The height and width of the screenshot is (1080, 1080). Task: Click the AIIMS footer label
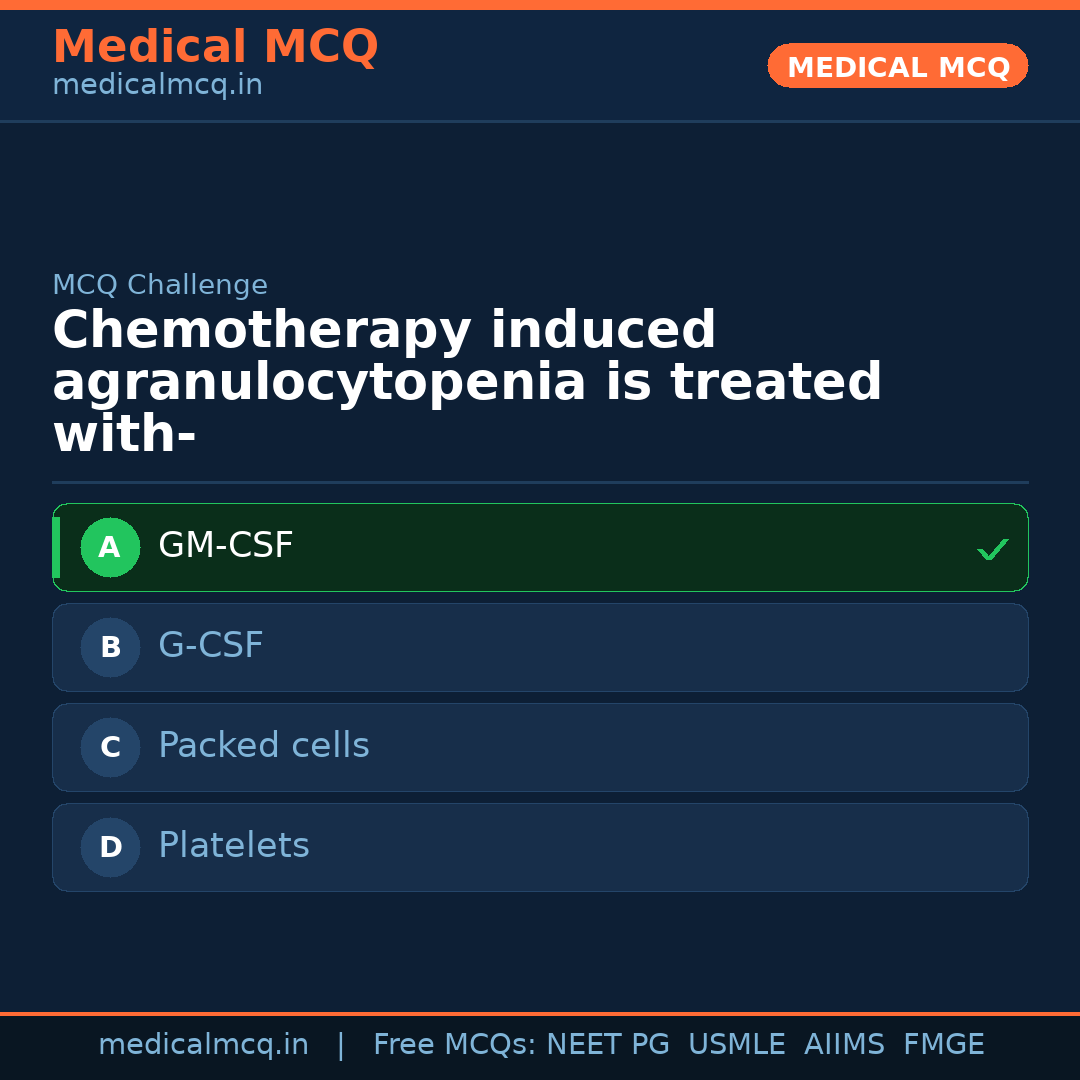click(844, 1045)
